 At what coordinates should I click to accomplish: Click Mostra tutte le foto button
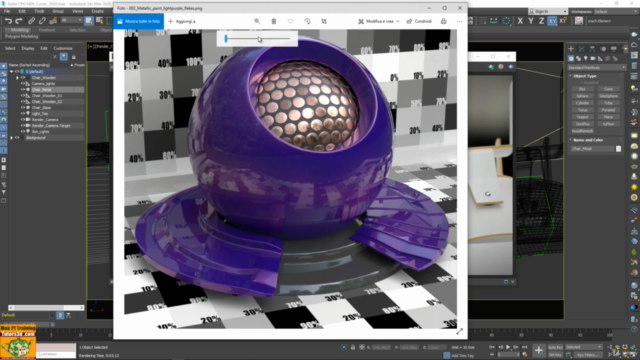[138, 21]
